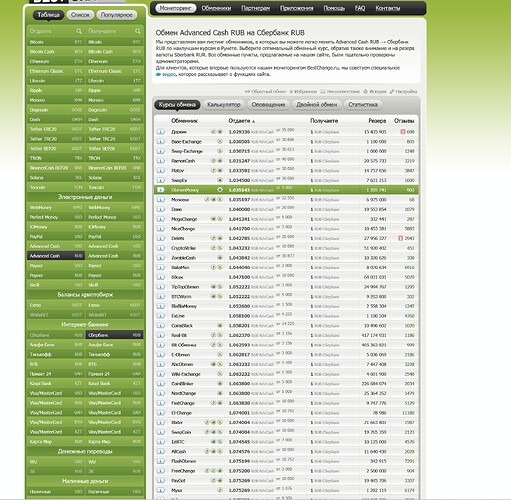This screenshot has height=500, width=511.
Task: Open the Калькулятор tab
Action: pos(224,105)
